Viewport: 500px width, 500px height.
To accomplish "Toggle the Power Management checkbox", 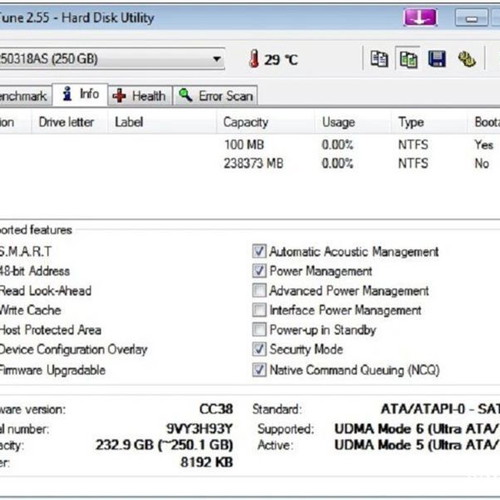I will [x=259, y=271].
